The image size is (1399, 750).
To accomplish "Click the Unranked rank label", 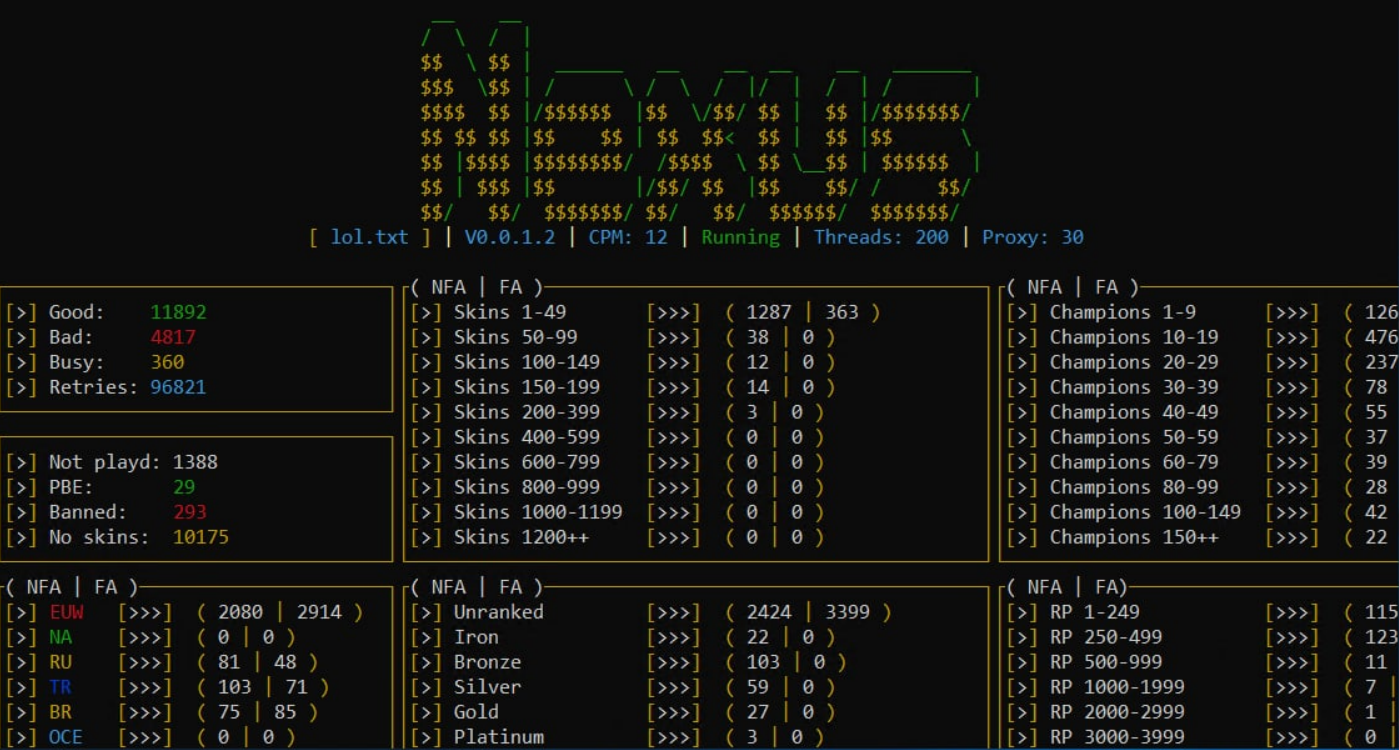I will point(498,612).
